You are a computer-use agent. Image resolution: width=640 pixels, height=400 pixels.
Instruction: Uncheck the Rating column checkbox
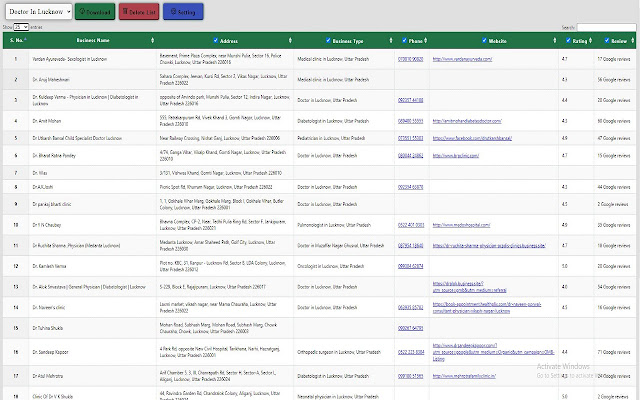coord(568,40)
